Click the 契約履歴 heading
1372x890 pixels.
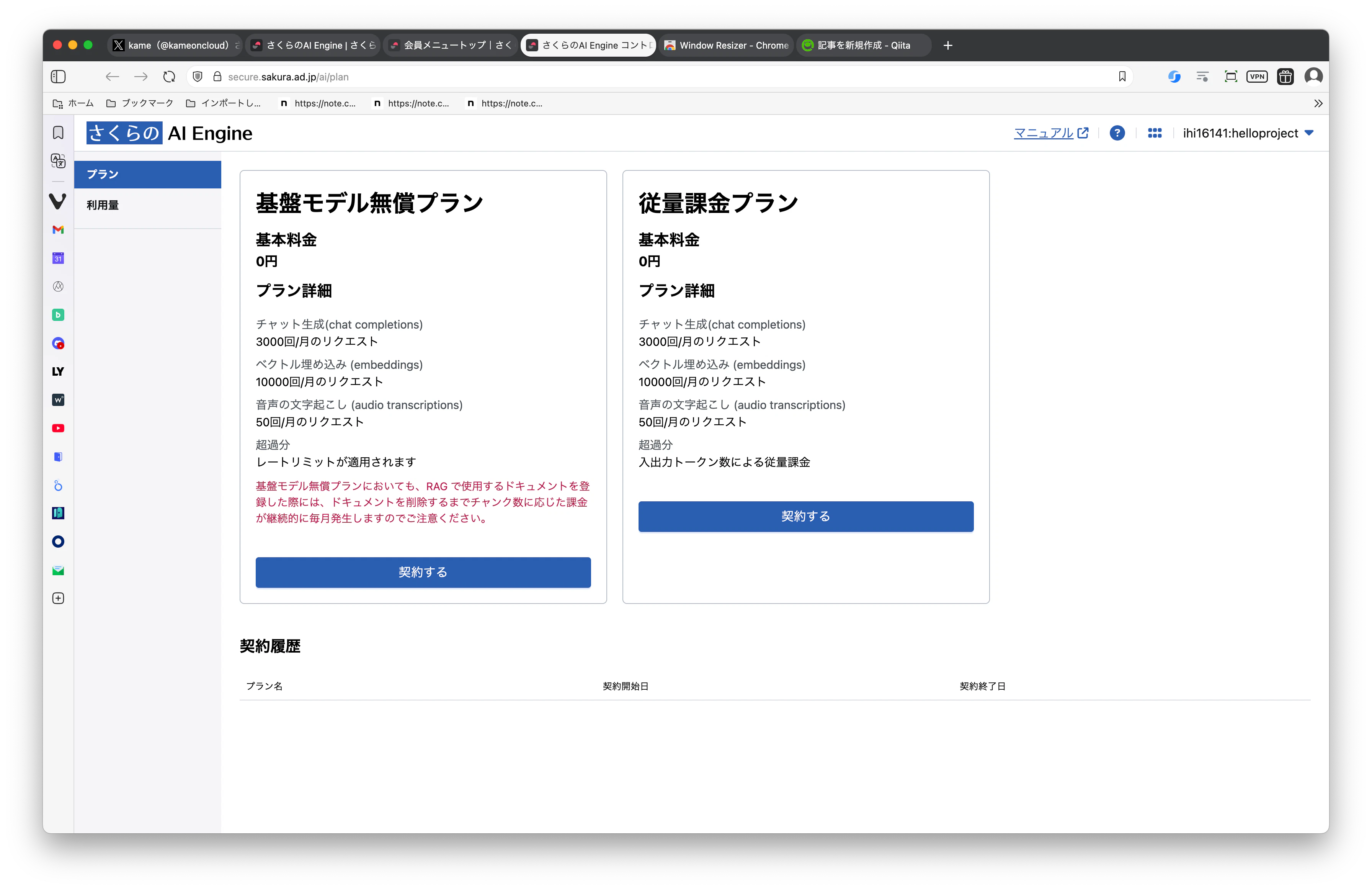[270, 646]
